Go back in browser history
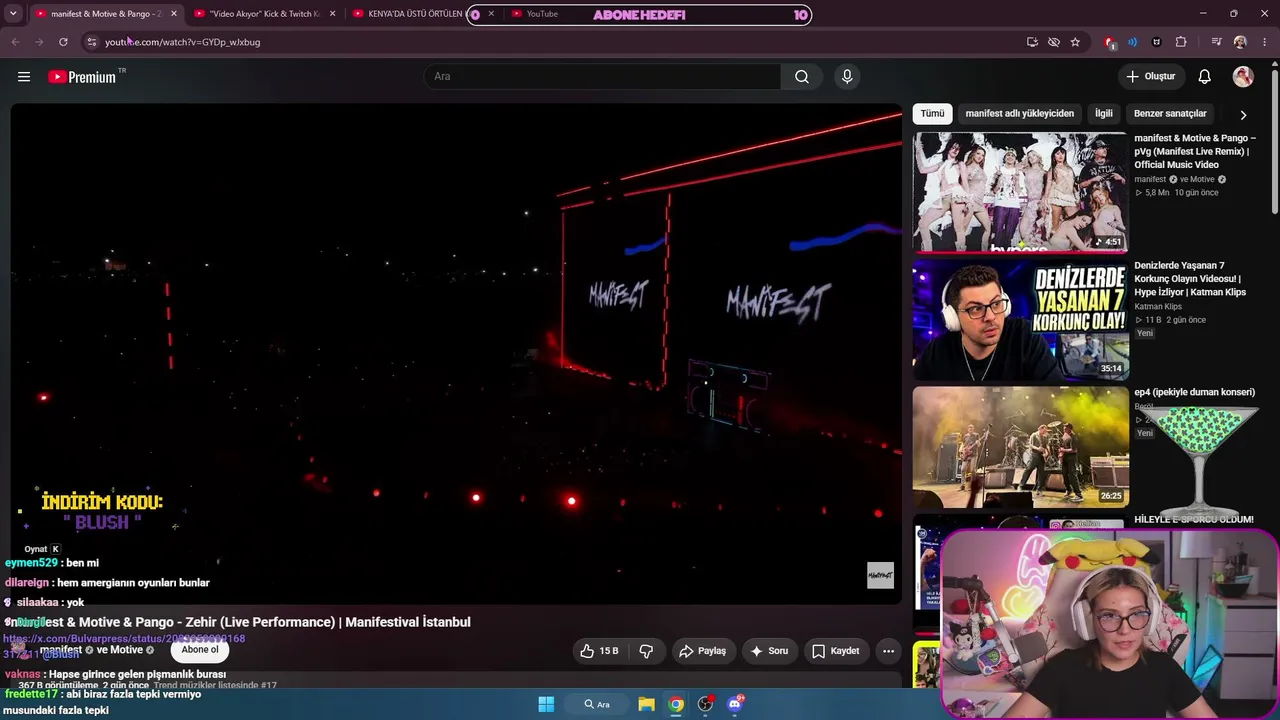 [x=15, y=42]
